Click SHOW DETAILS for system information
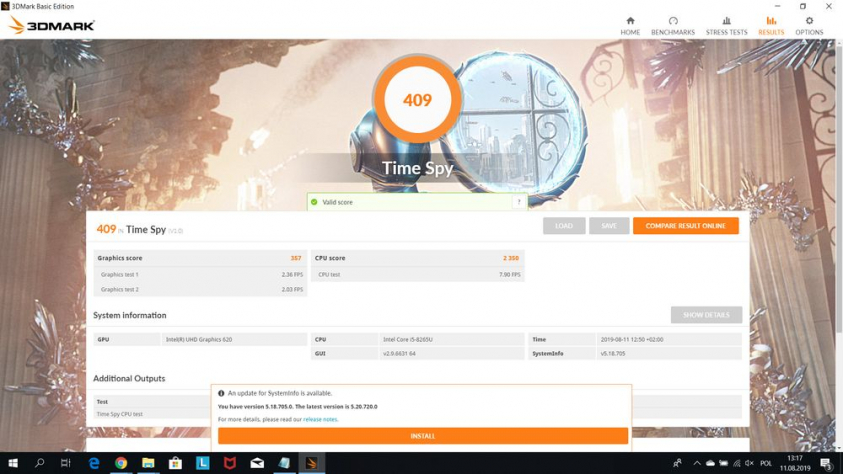Image resolution: width=843 pixels, height=474 pixels. (706, 315)
